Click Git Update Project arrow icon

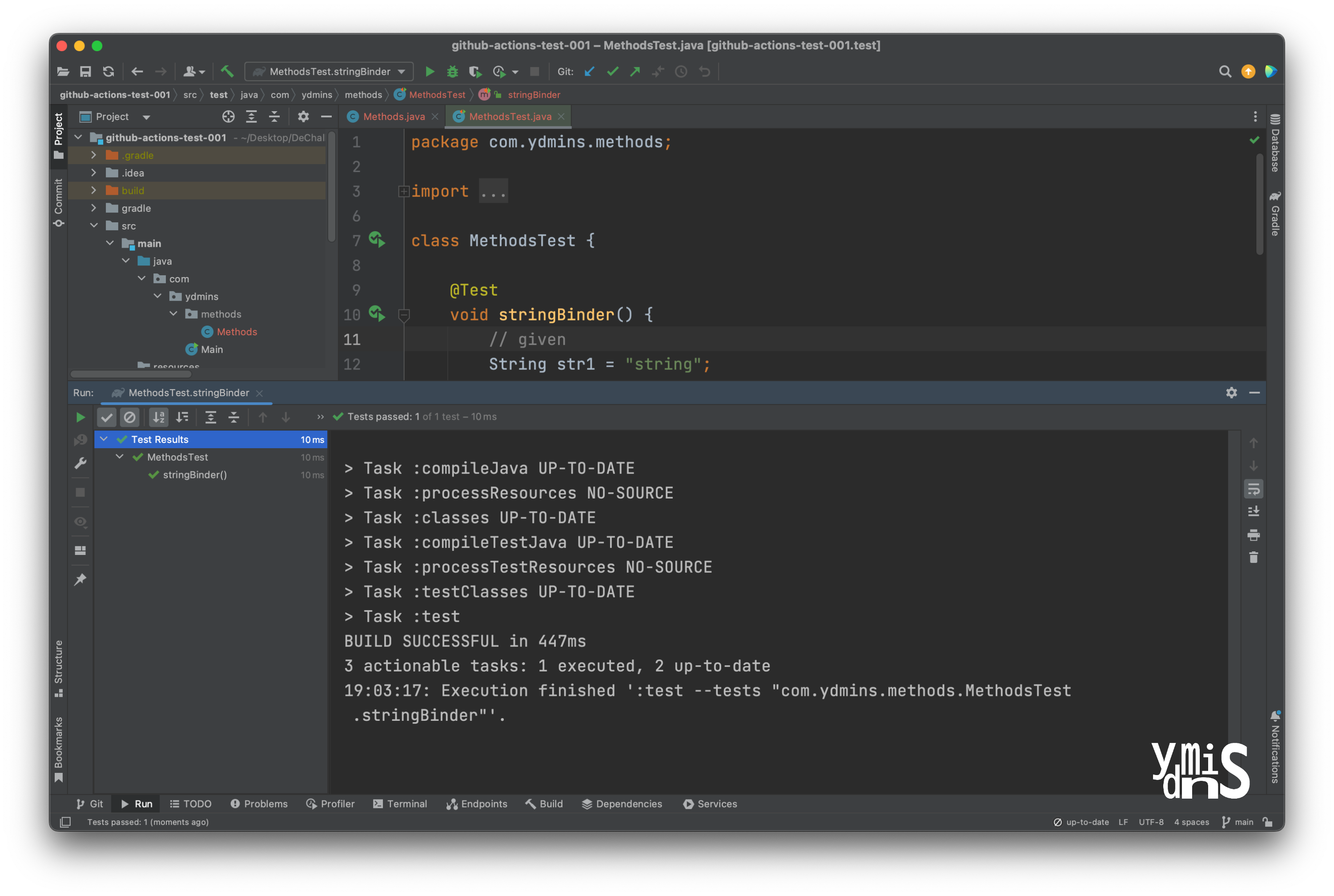pos(590,72)
